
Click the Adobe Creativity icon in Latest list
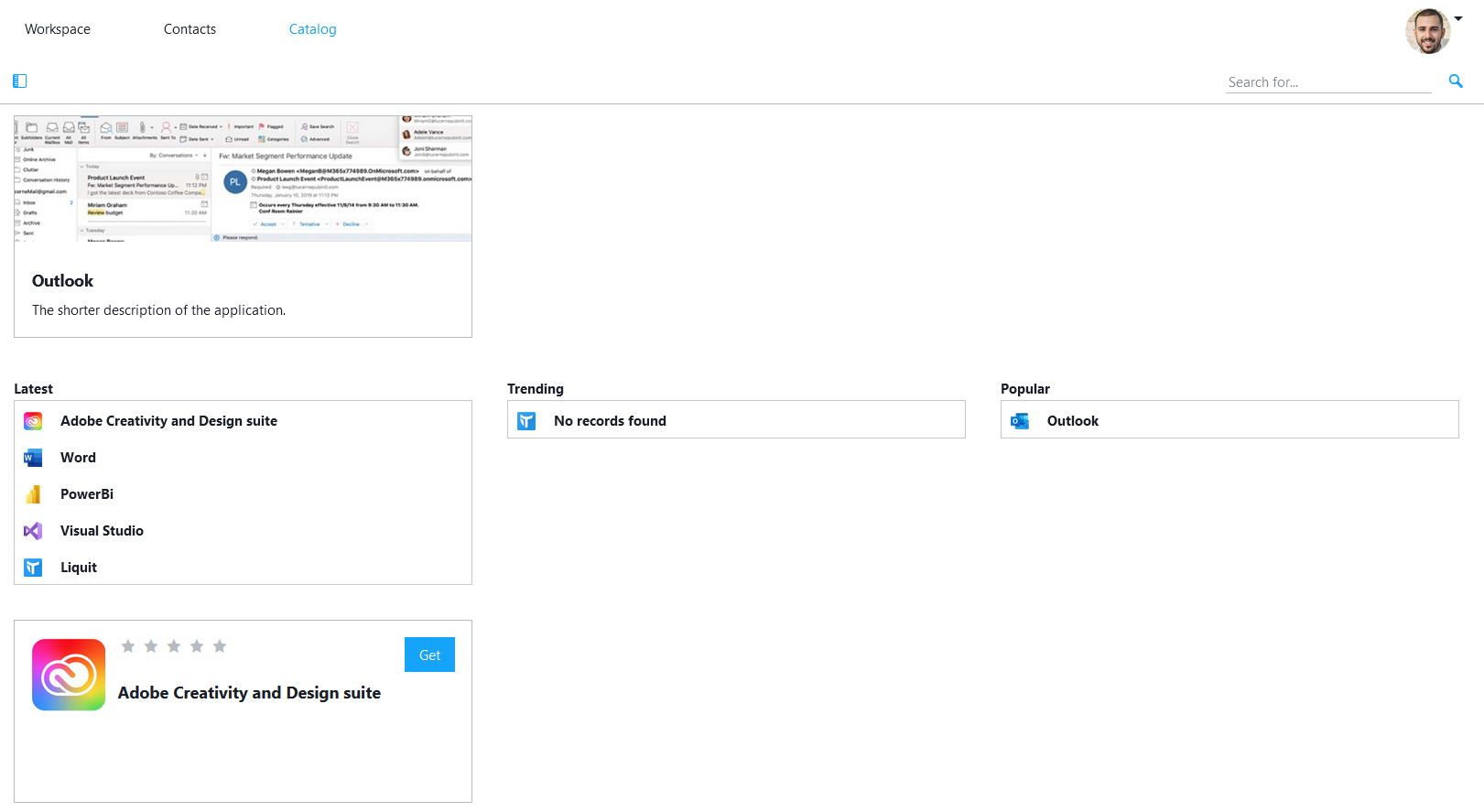click(x=33, y=421)
